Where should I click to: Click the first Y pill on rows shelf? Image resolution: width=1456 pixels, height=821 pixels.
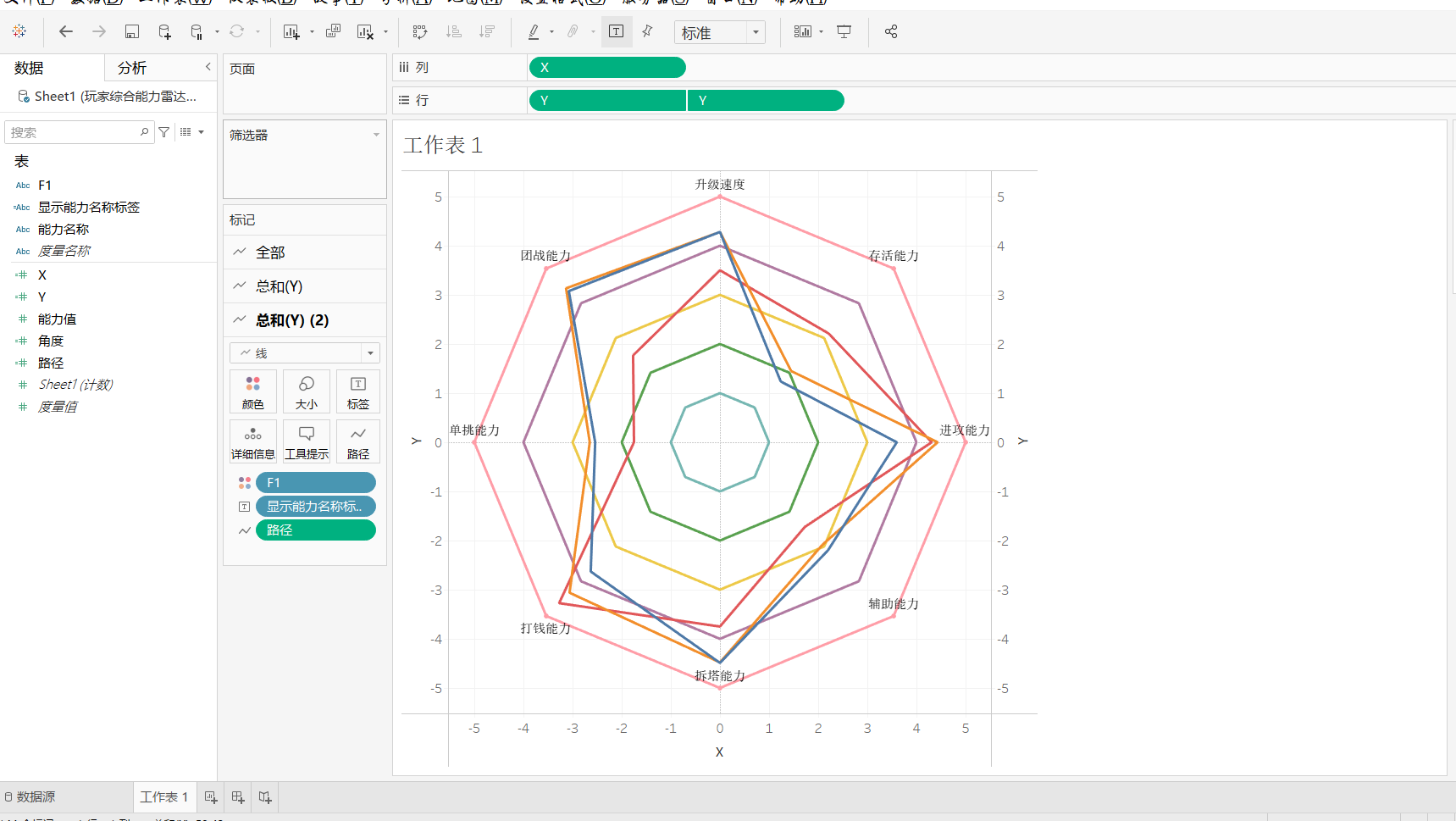pyautogui.click(x=607, y=100)
